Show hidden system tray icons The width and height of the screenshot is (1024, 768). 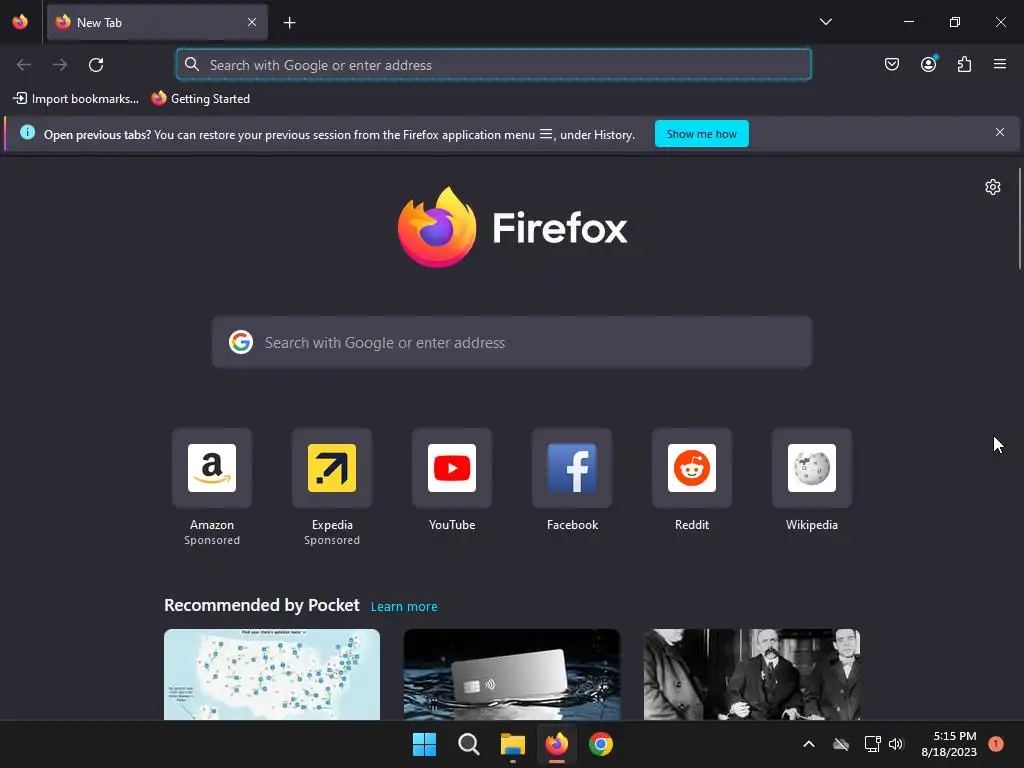808,744
